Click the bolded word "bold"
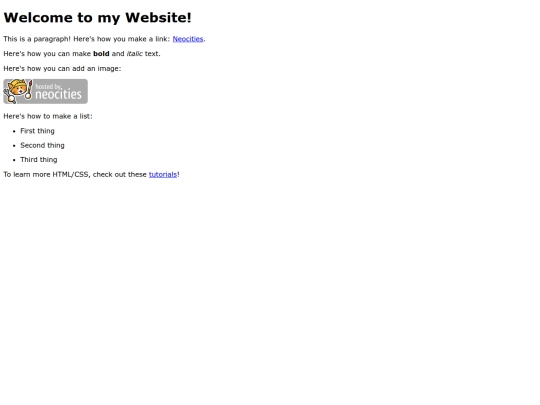The width and height of the screenshot is (540, 405). point(101,54)
